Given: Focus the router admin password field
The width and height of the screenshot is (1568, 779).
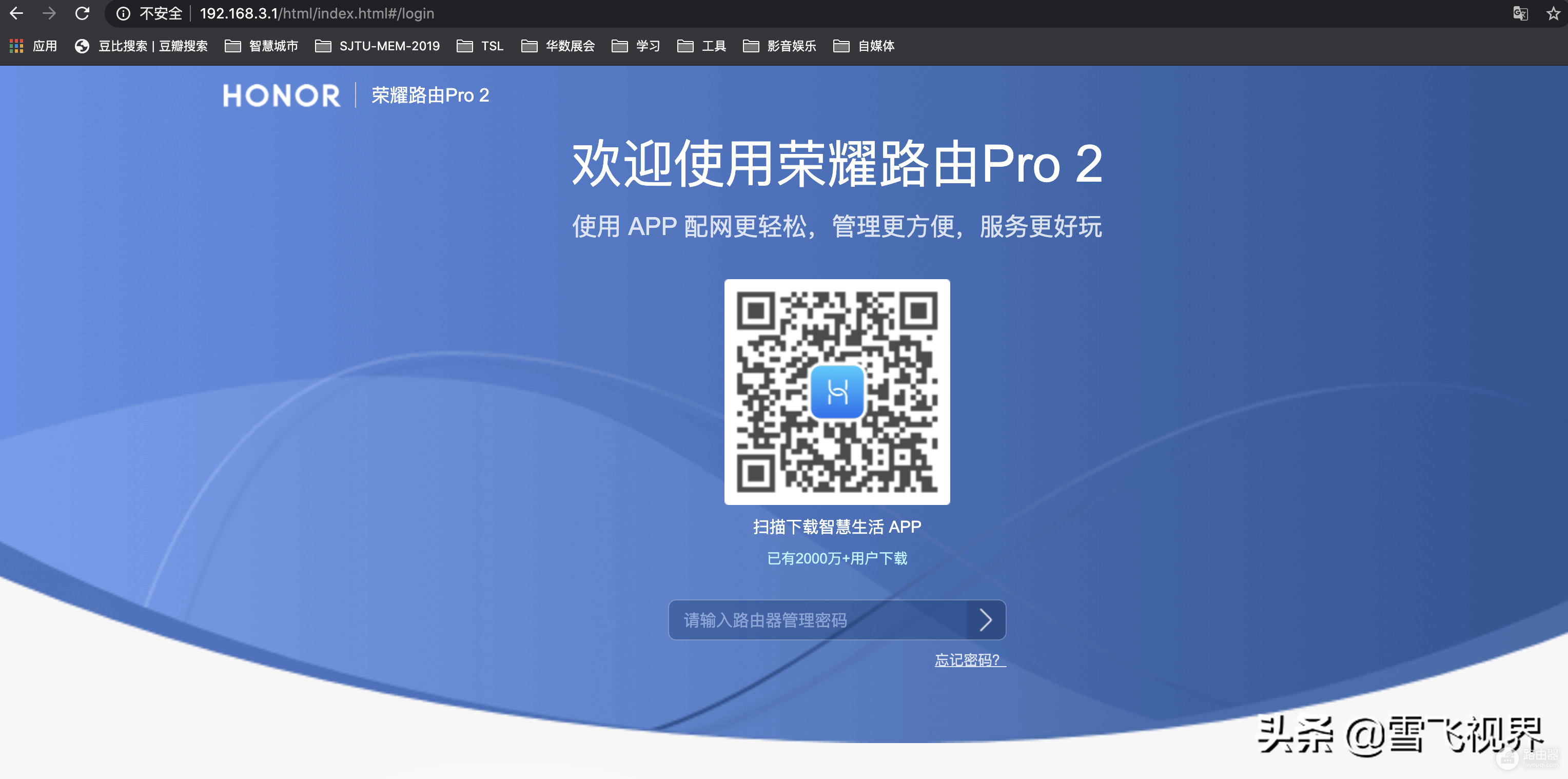Looking at the screenshot, I should pyautogui.click(x=817, y=619).
